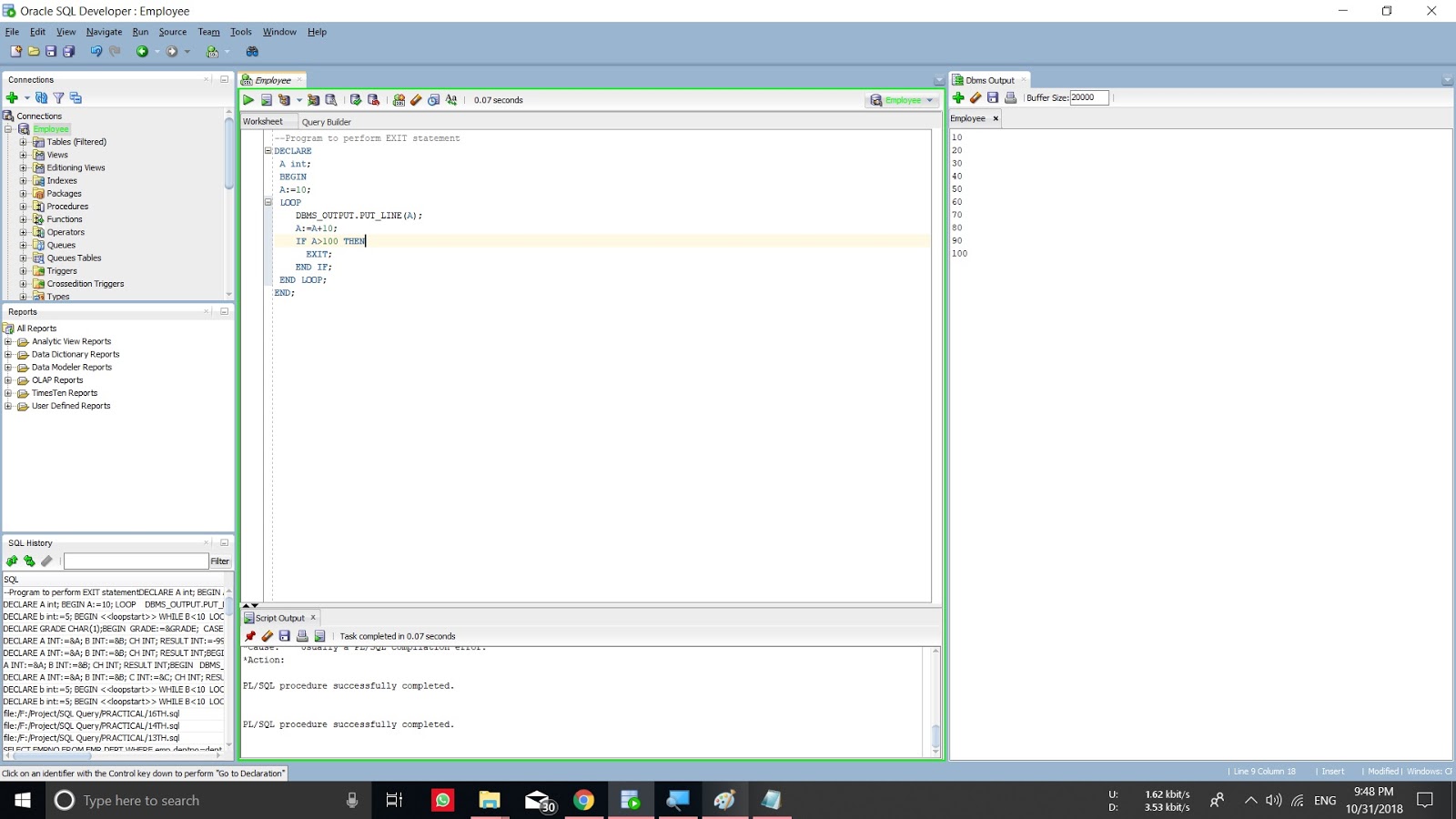Image resolution: width=1456 pixels, height=819 pixels.
Task: Click the Filter button in SQL History
Action: pos(219,561)
